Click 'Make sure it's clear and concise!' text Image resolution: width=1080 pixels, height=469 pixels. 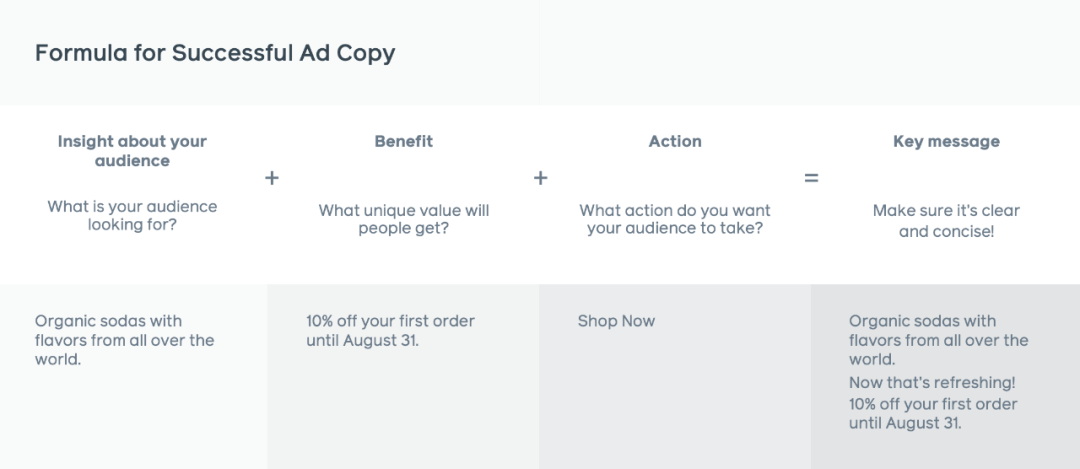tap(946, 221)
